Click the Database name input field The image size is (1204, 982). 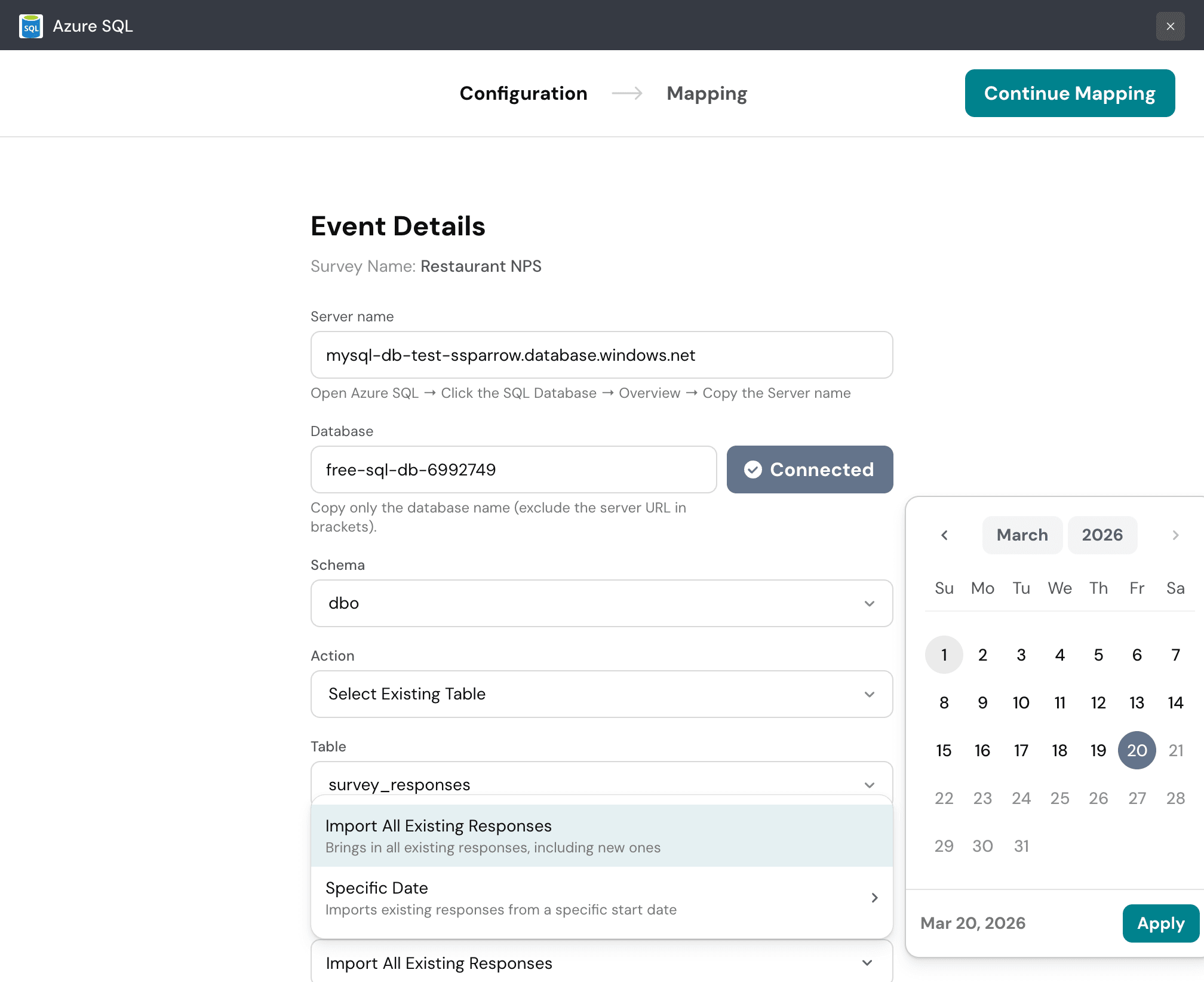coord(513,469)
